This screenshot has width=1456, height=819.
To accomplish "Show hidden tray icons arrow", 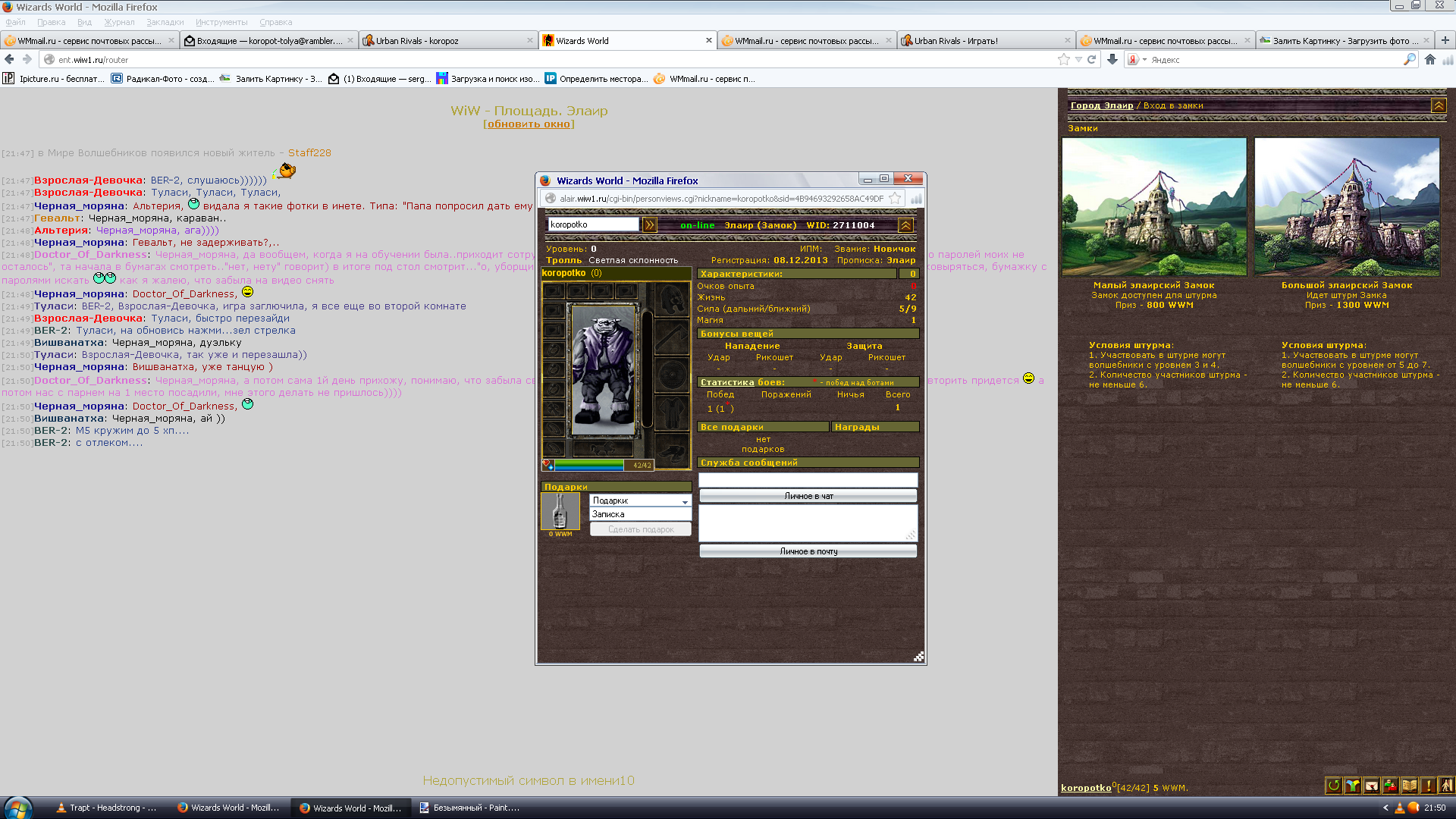I will 1385,808.
